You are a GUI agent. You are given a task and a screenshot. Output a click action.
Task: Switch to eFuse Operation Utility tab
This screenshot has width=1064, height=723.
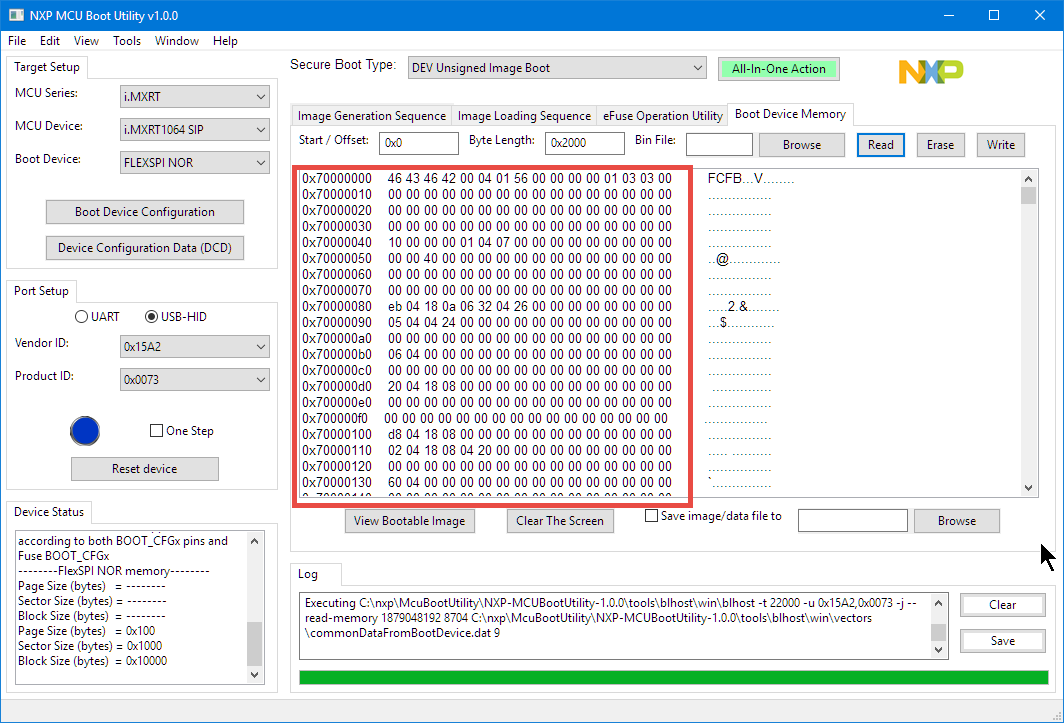tap(662, 115)
